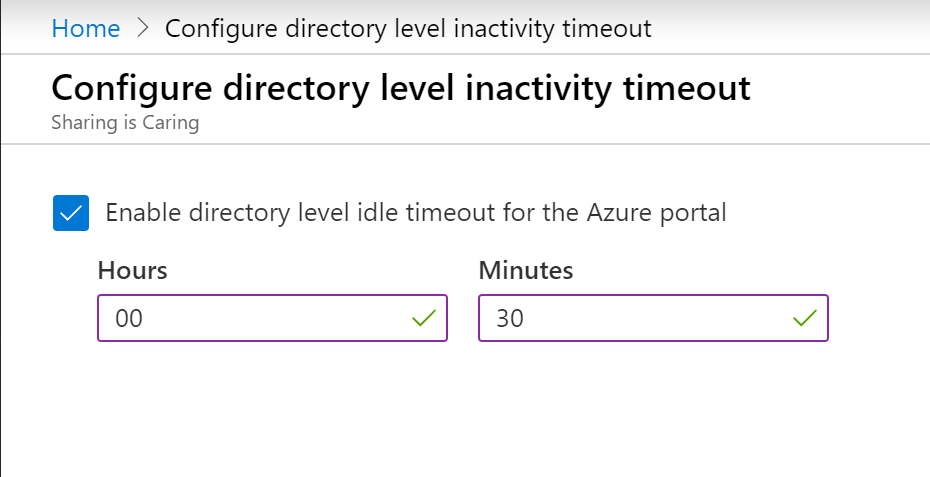930x477 pixels.
Task: Click the Minutes field label
Action: [526, 271]
